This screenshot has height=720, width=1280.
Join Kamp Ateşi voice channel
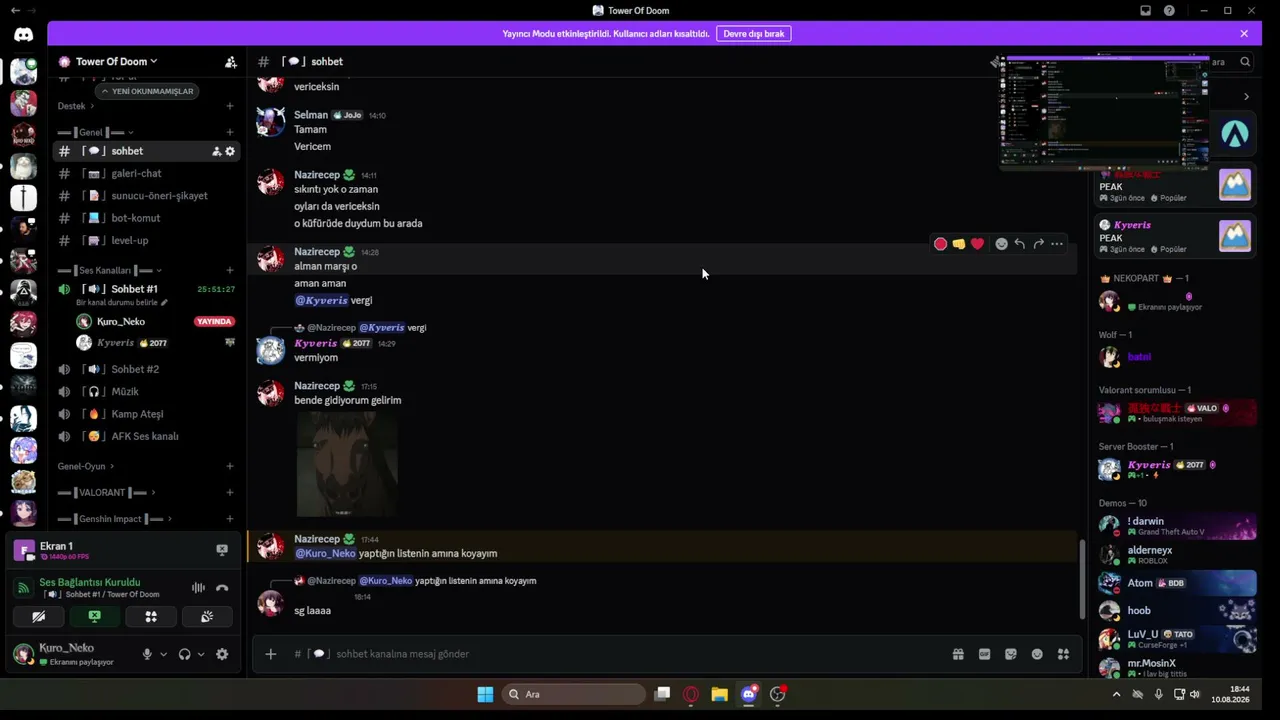pos(146,414)
